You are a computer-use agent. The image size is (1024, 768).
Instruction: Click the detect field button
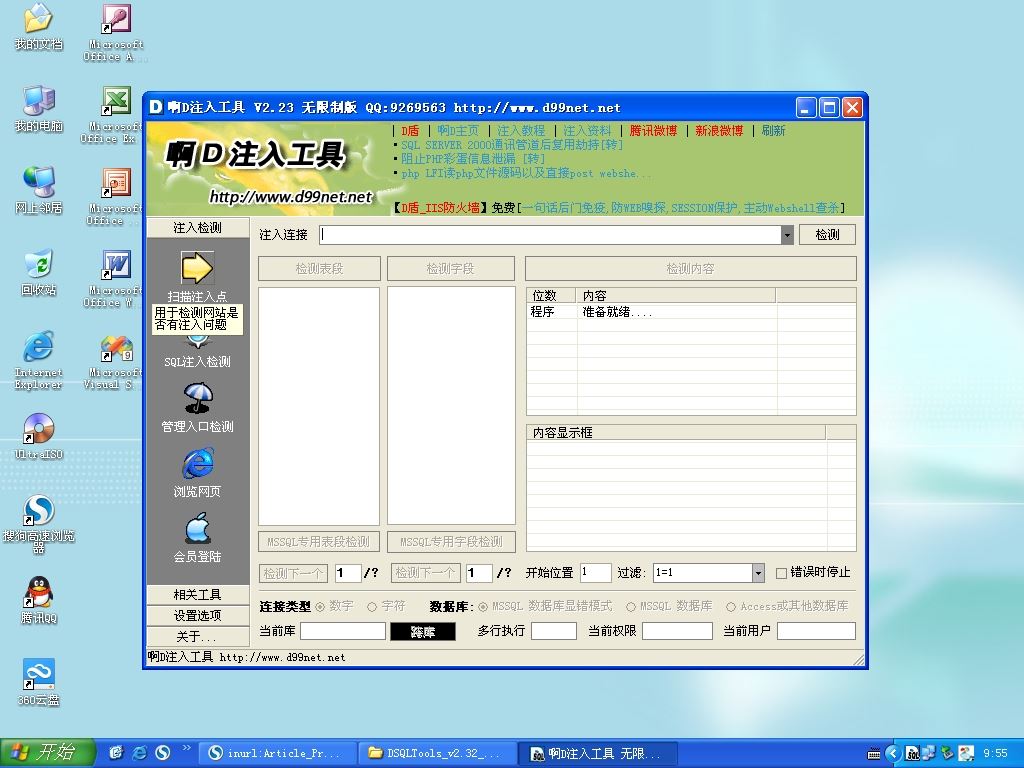[x=451, y=268]
